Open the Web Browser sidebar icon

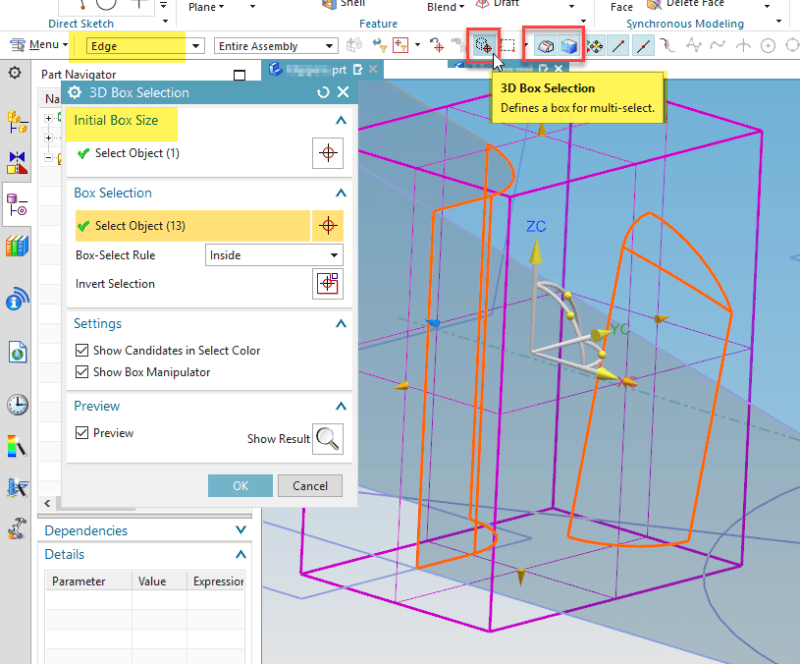click(x=17, y=352)
